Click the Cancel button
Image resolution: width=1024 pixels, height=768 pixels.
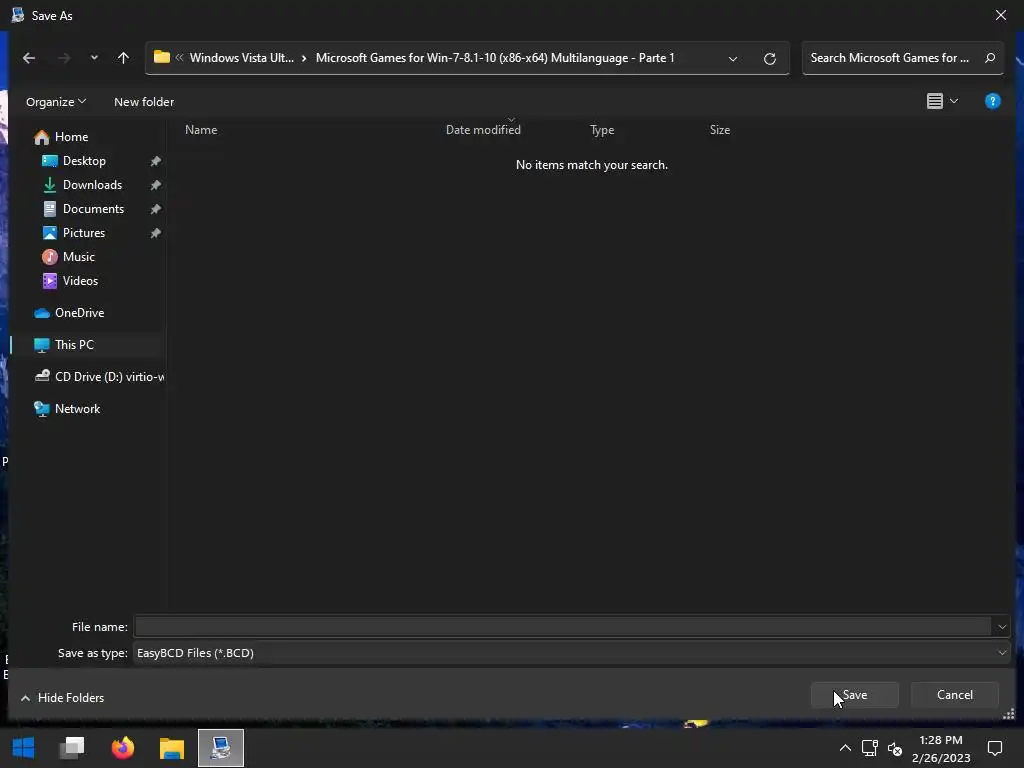(x=954, y=696)
